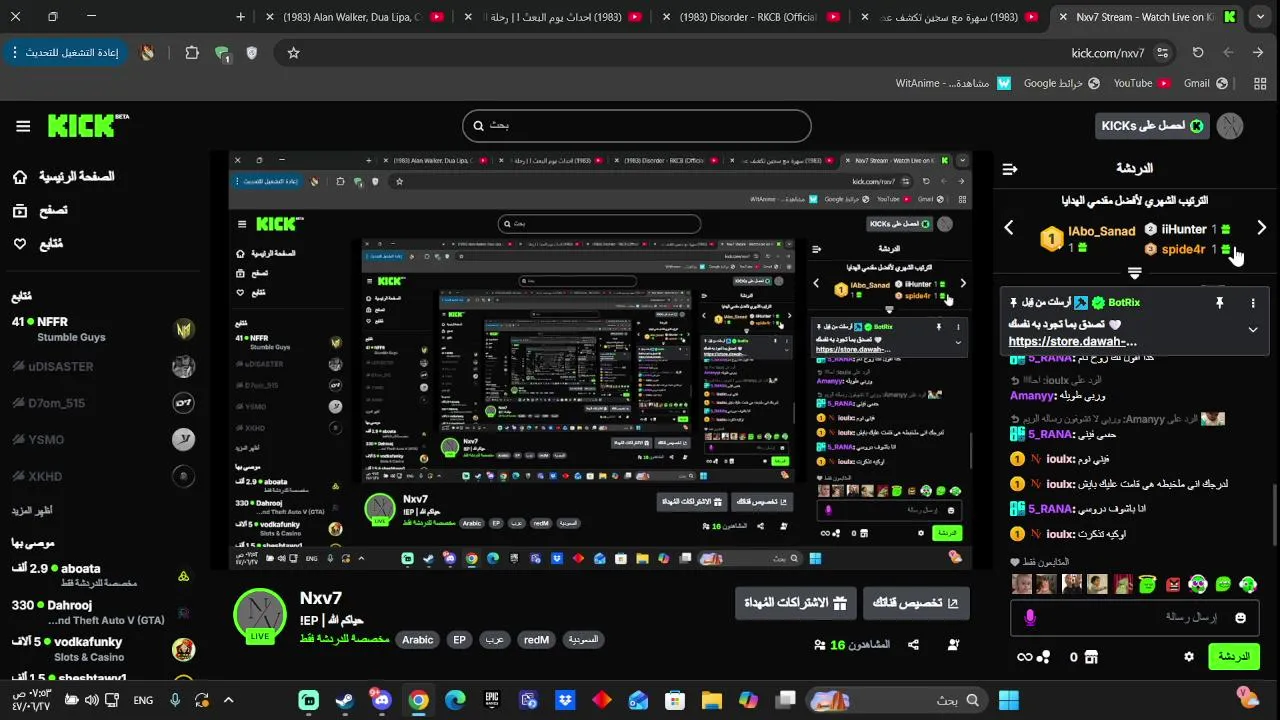Bookmark this page with the star icon
The image size is (1280, 720).
coord(293,53)
